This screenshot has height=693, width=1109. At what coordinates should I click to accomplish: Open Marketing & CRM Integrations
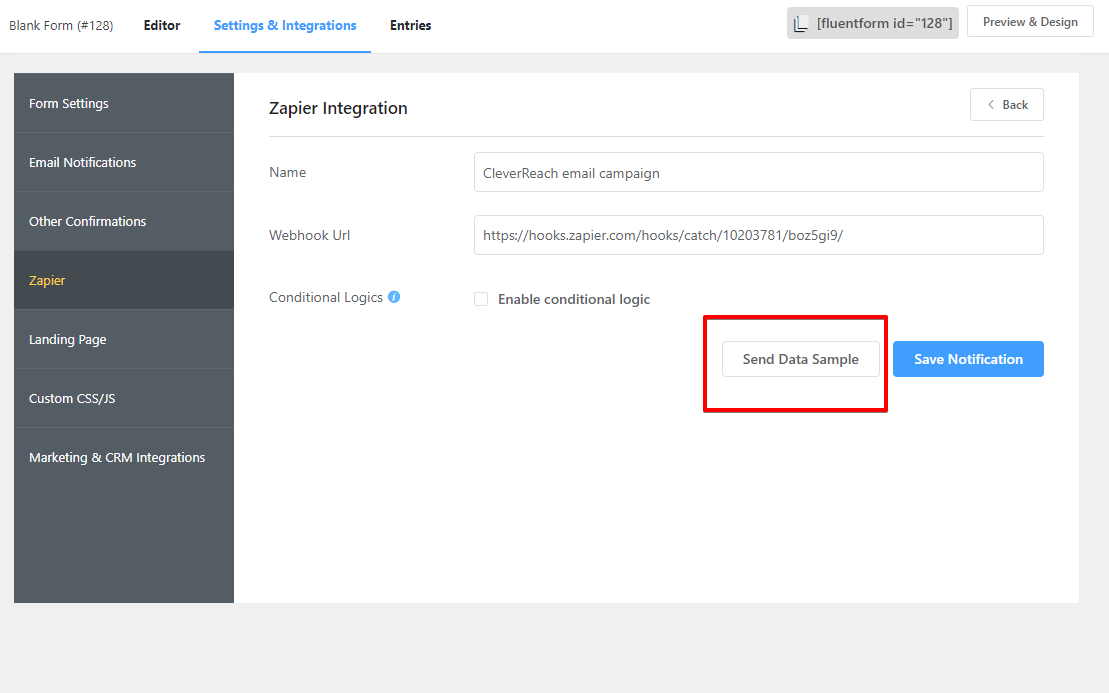point(124,458)
